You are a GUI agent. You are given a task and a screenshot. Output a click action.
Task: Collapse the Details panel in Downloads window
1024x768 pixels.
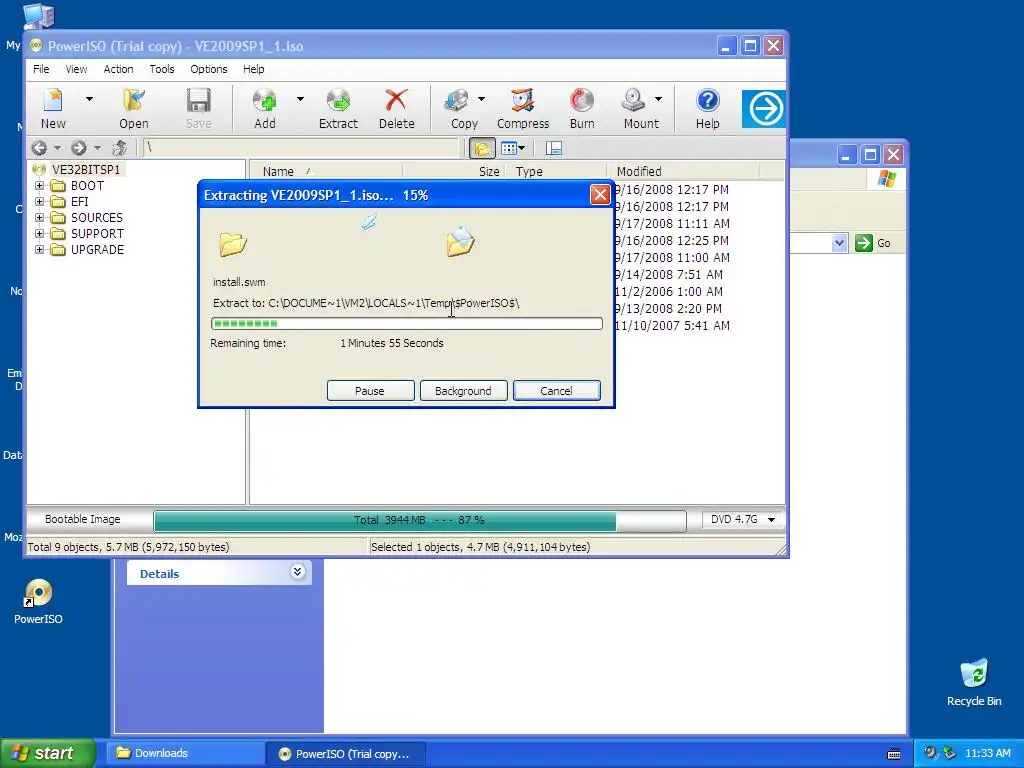(297, 572)
